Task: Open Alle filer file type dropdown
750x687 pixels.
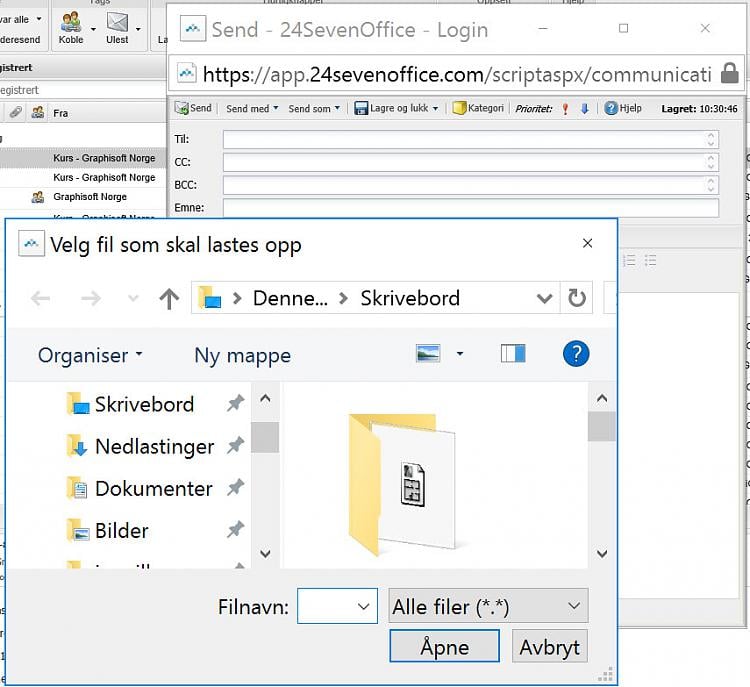Action: tap(488, 606)
